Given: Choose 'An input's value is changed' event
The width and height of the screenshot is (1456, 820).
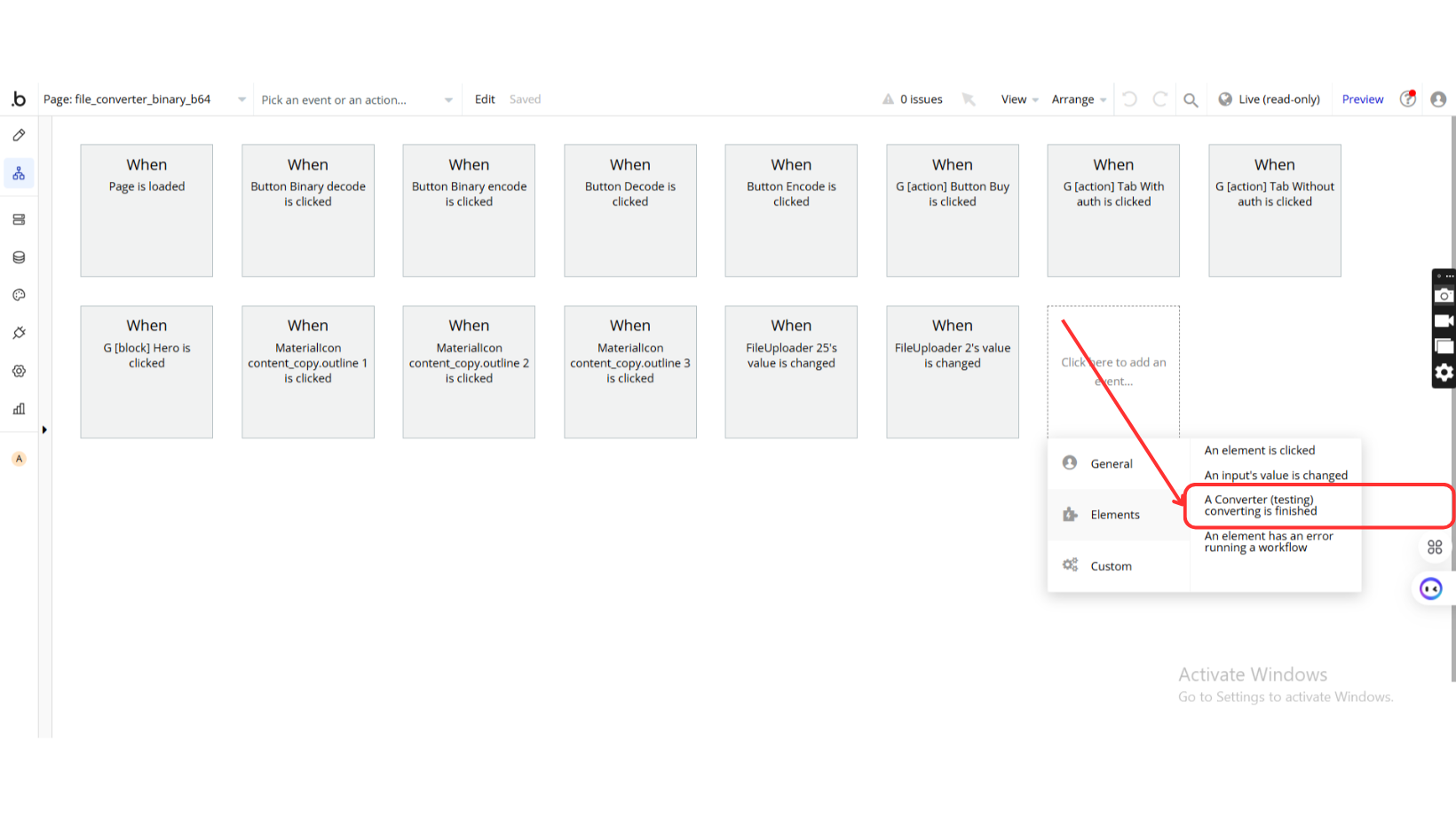Looking at the screenshot, I should (x=1275, y=476).
